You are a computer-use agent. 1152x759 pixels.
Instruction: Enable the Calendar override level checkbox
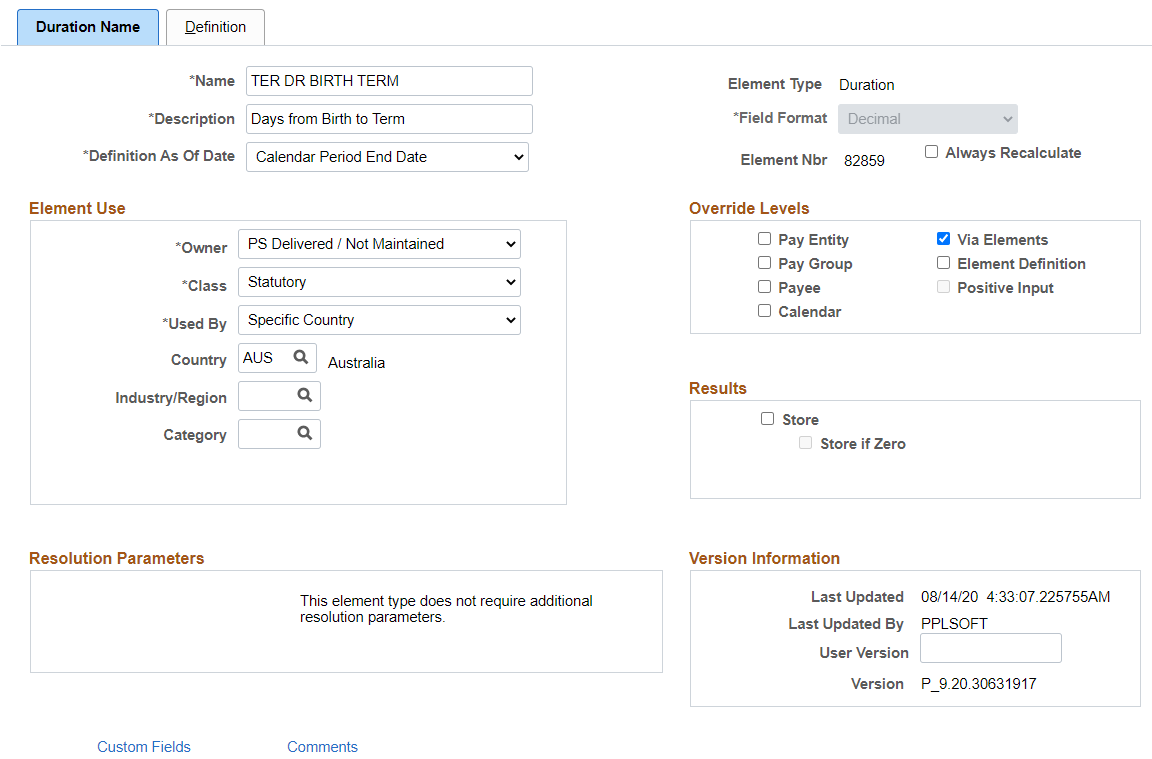(x=764, y=310)
